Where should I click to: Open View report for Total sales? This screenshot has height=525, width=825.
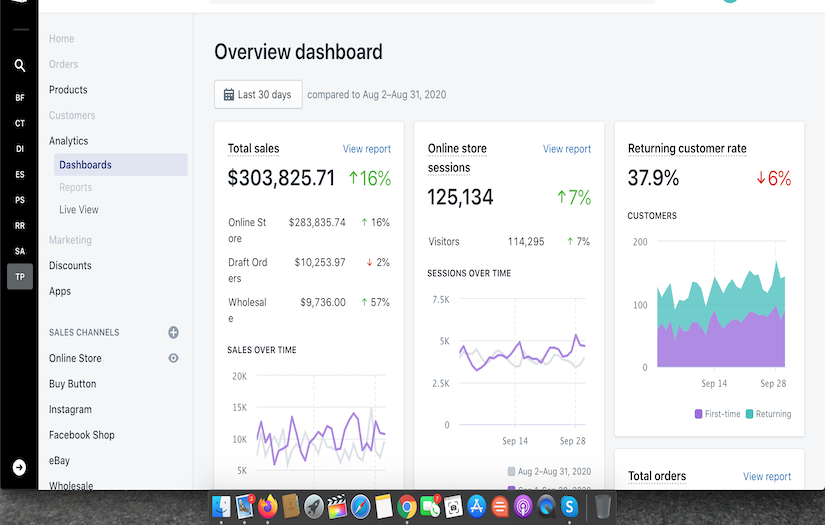366,149
